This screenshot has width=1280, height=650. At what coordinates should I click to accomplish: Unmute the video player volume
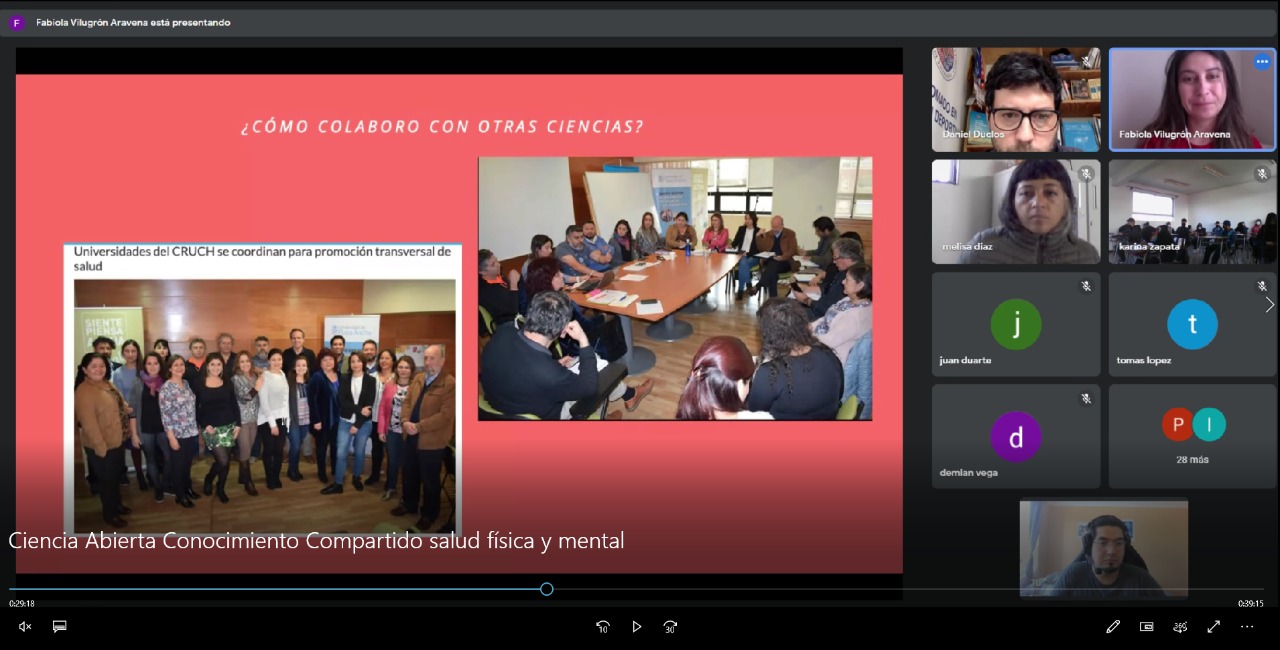[25, 627]
